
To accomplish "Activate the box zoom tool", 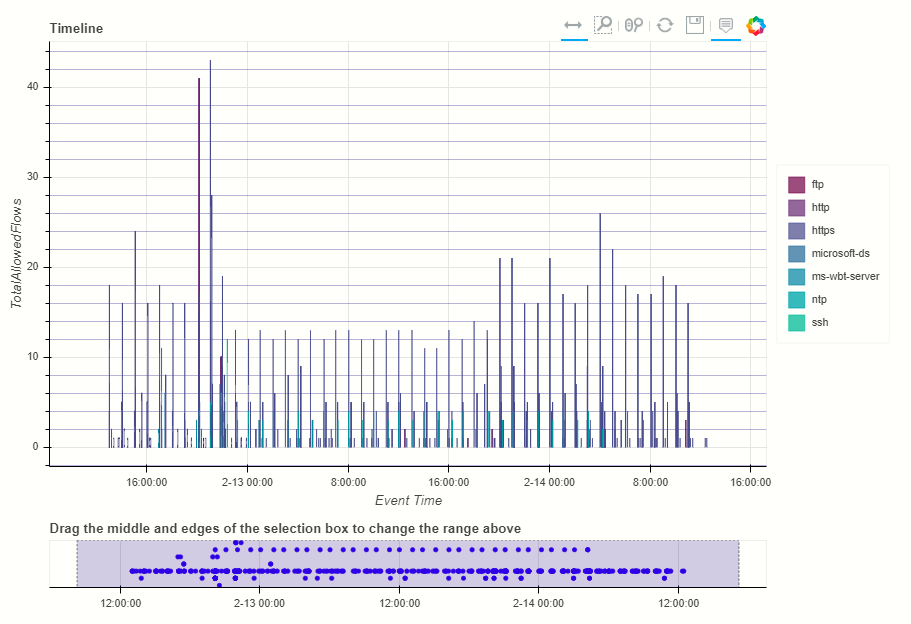I will (603, 25).
